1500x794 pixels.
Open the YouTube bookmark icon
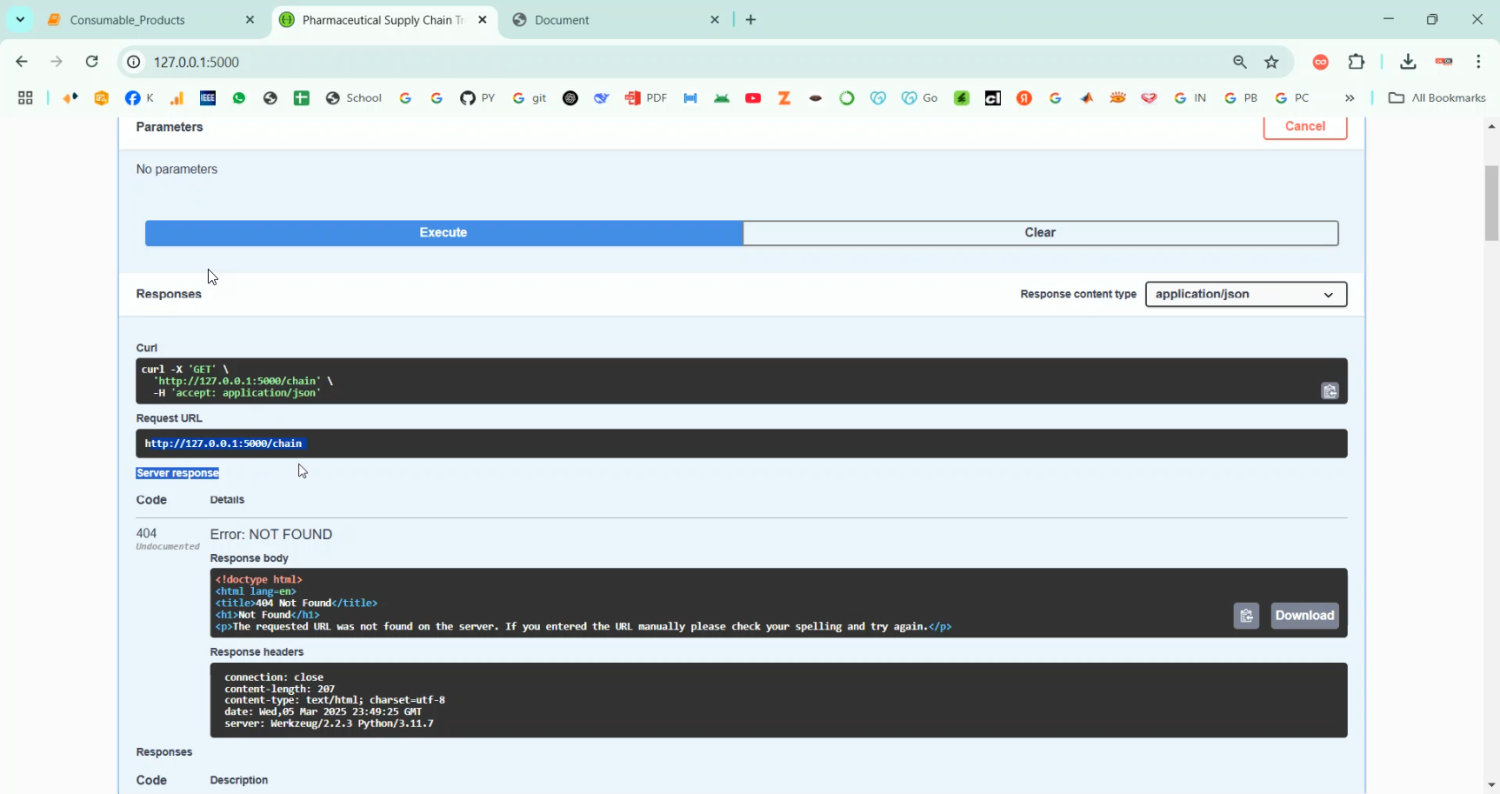[x=753, y=98]
